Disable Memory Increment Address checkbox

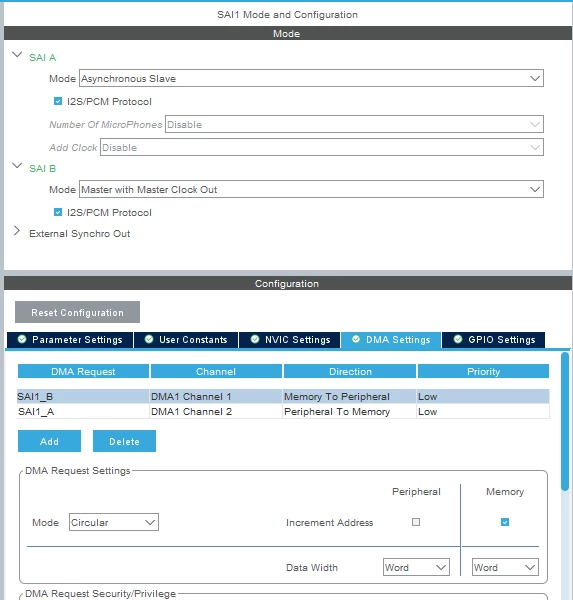[505, 522]
